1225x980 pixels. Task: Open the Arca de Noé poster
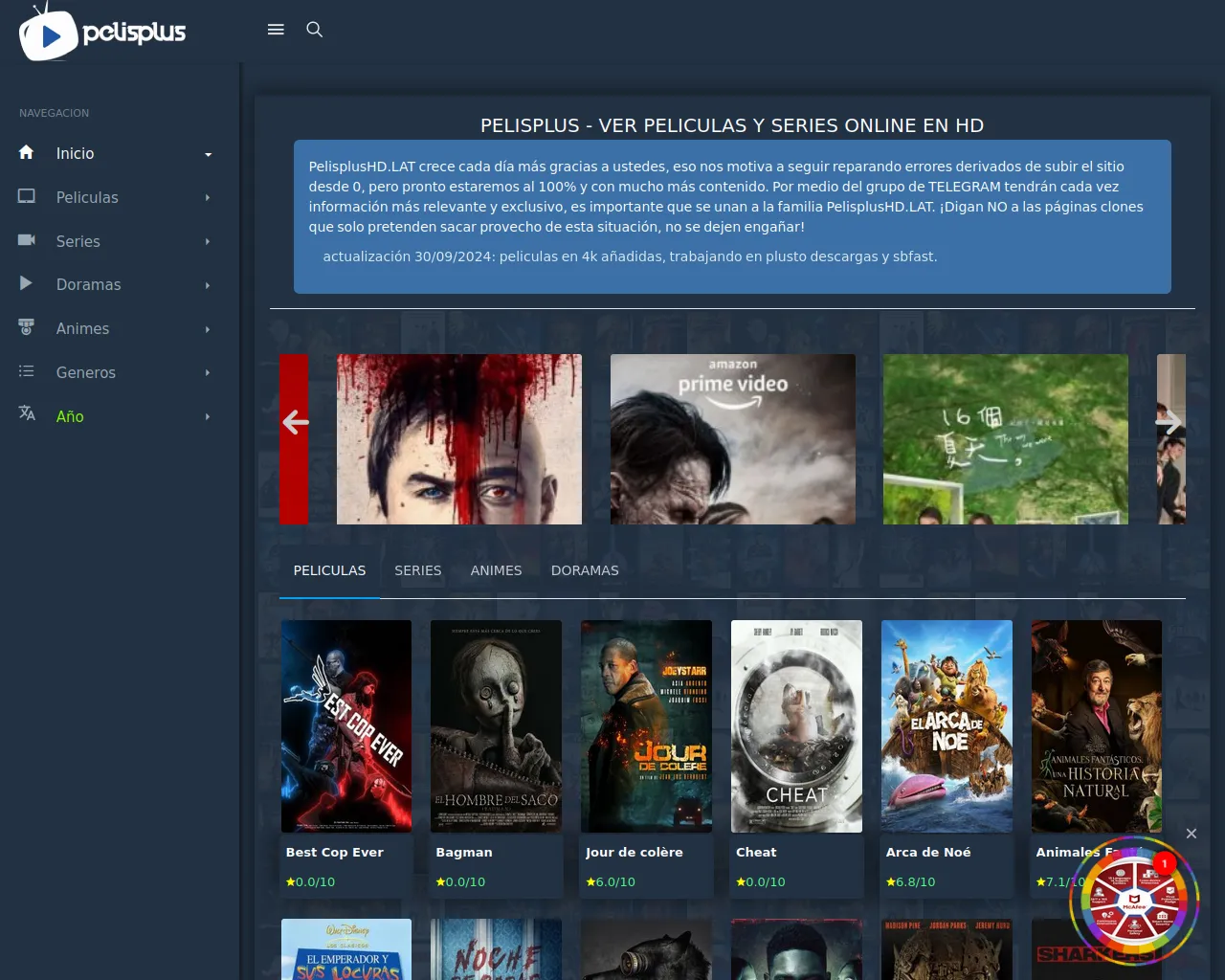tap(947, 726)
